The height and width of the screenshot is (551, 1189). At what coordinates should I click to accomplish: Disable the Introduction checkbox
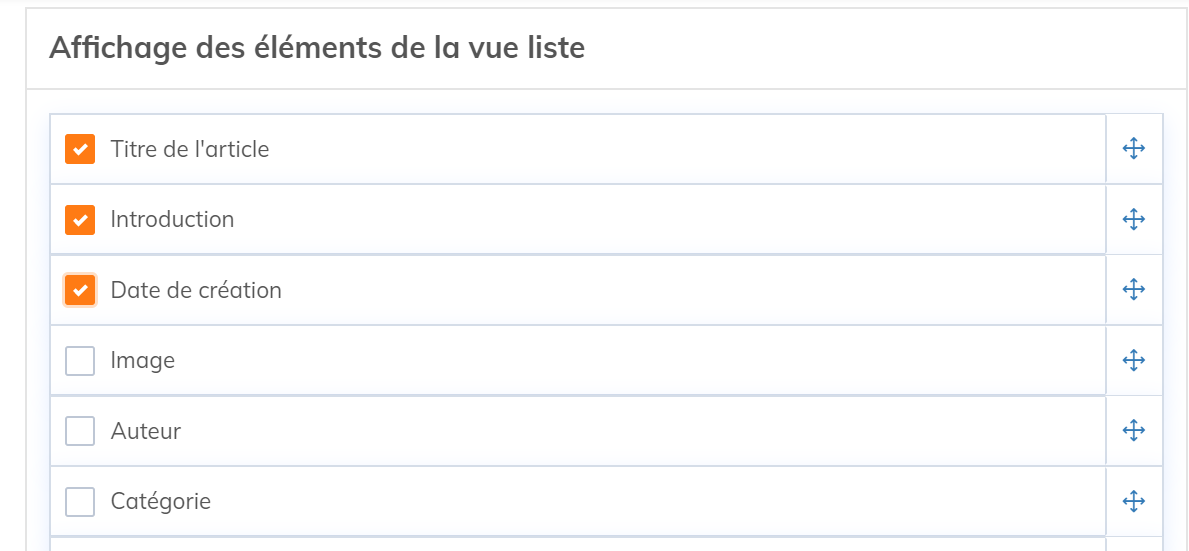point(80,219)
